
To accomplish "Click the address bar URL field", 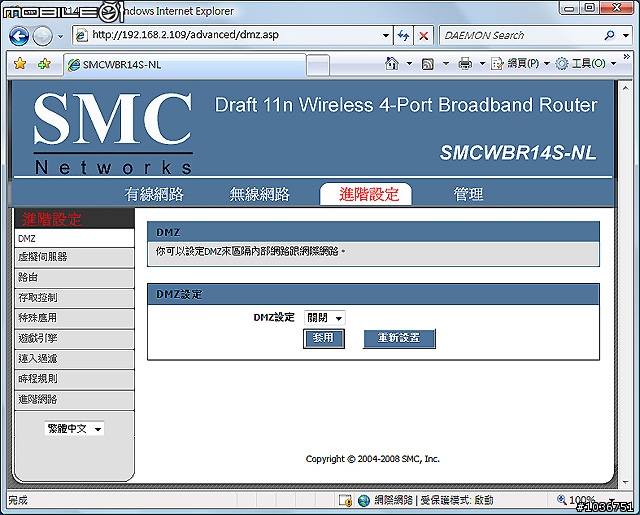I will pyautogui.click(x=229, y=35).
